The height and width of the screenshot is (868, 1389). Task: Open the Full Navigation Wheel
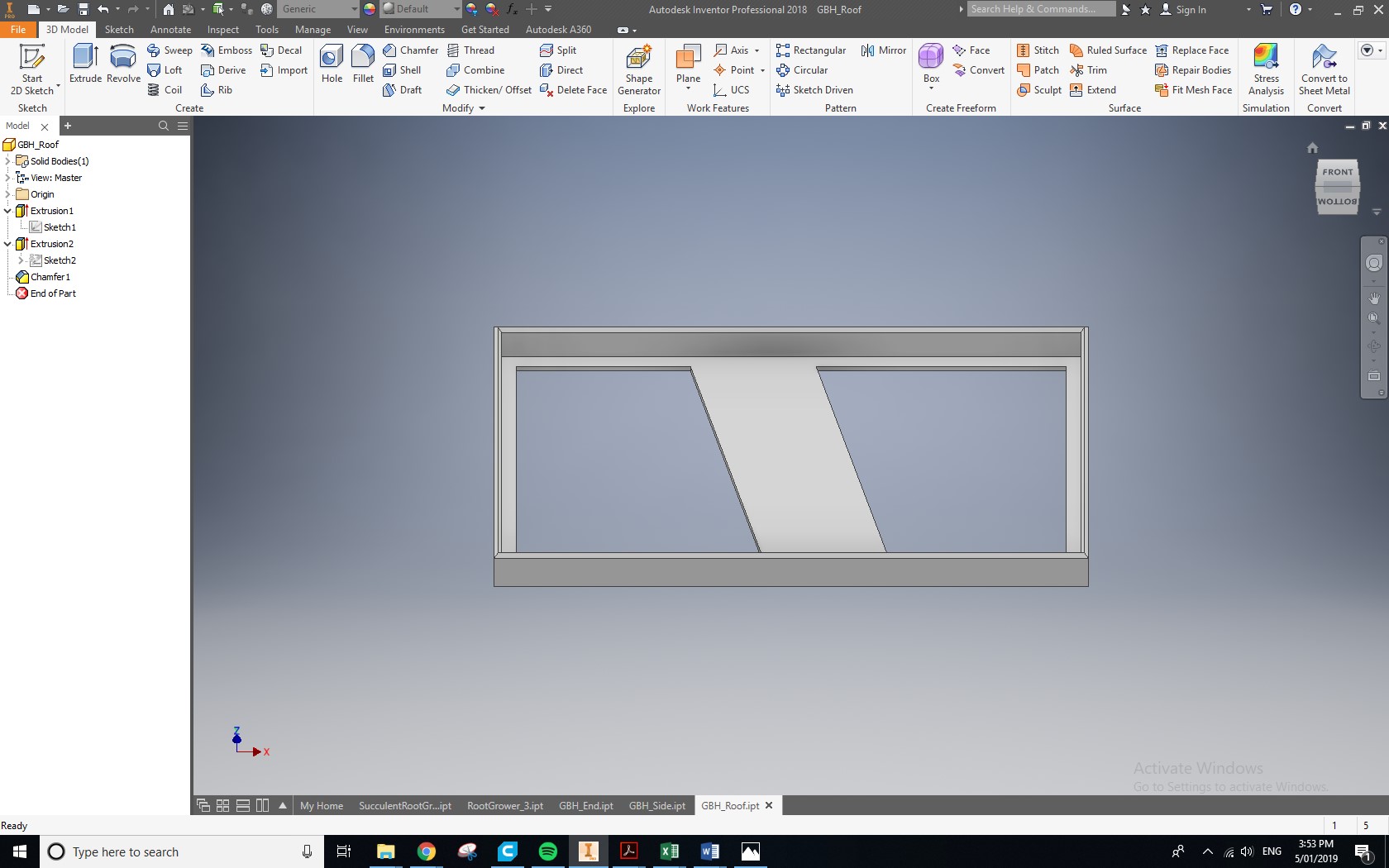tap(1373, 263)
